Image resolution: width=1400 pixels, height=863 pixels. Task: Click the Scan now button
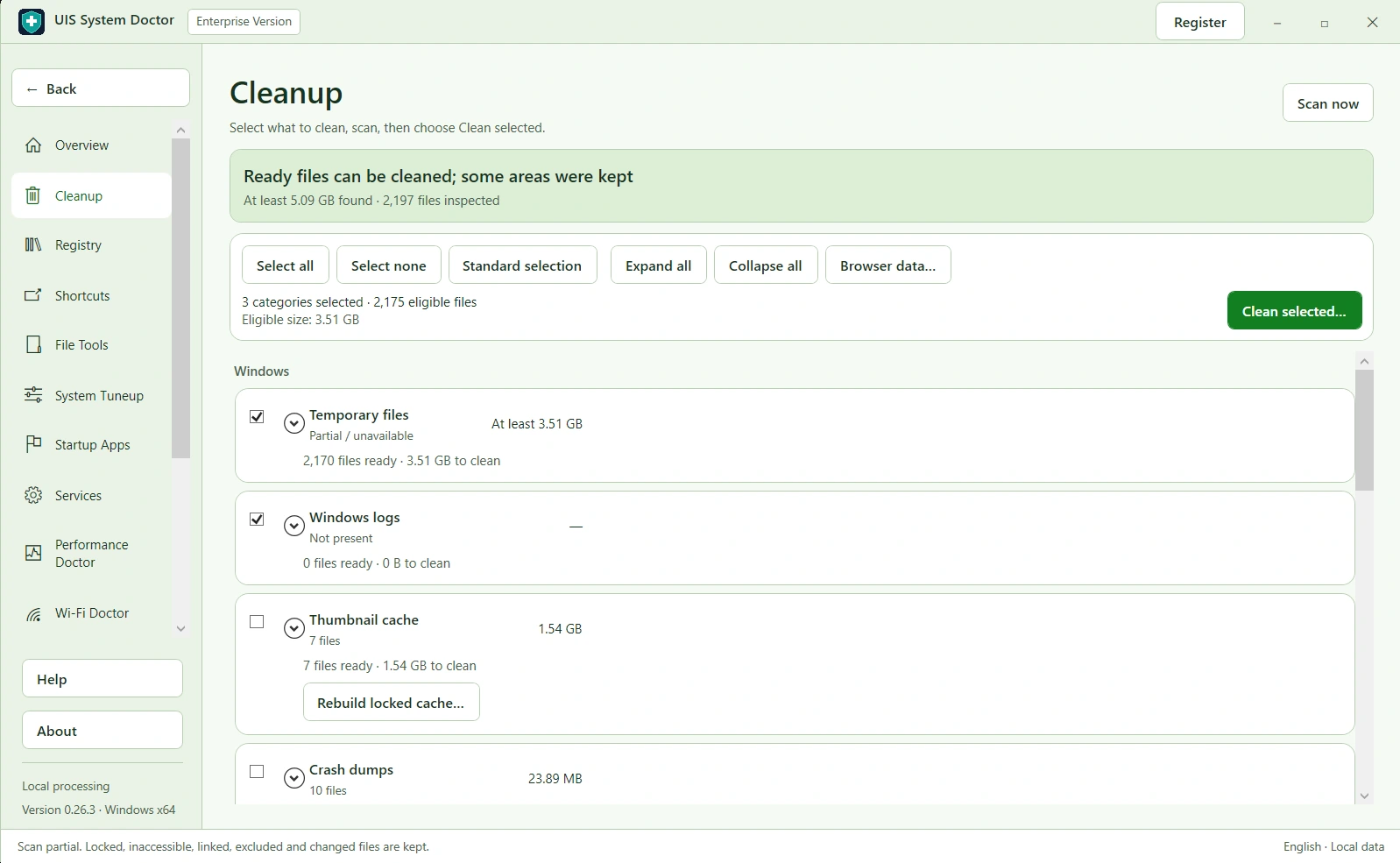coord(1327,103)
